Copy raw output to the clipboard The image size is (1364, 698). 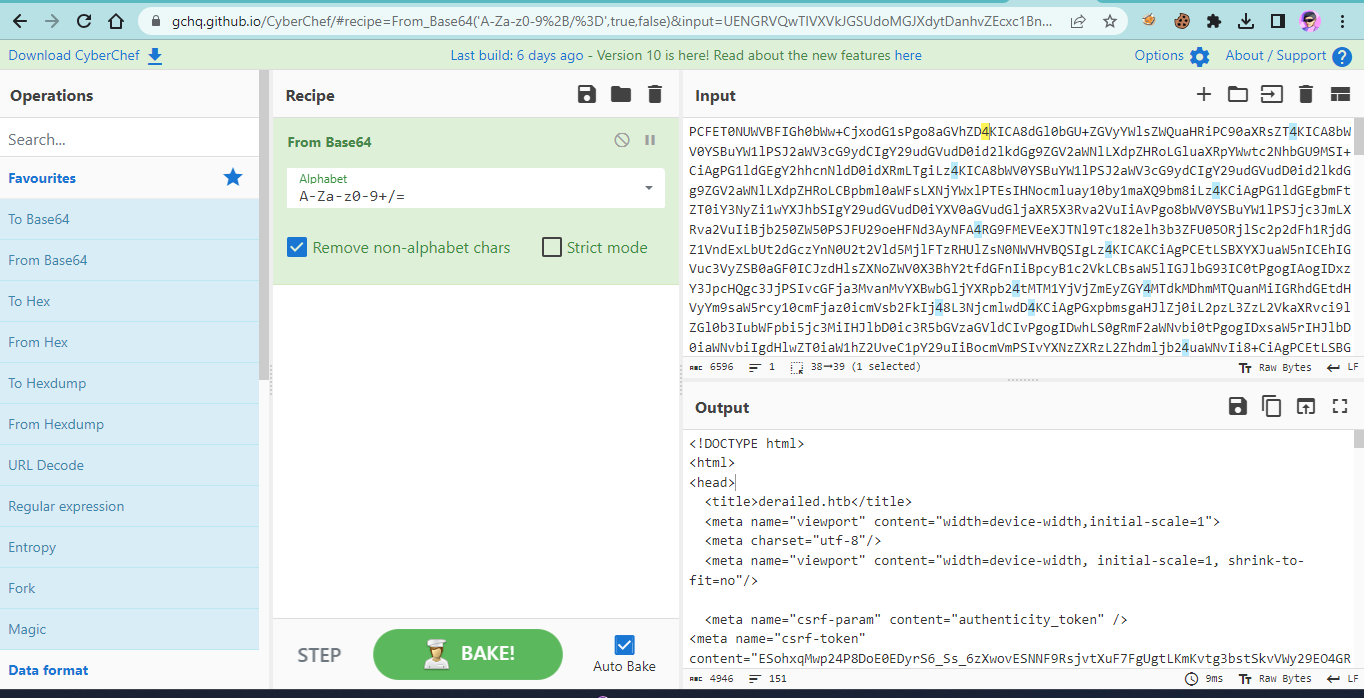(x=1272, y=406)
